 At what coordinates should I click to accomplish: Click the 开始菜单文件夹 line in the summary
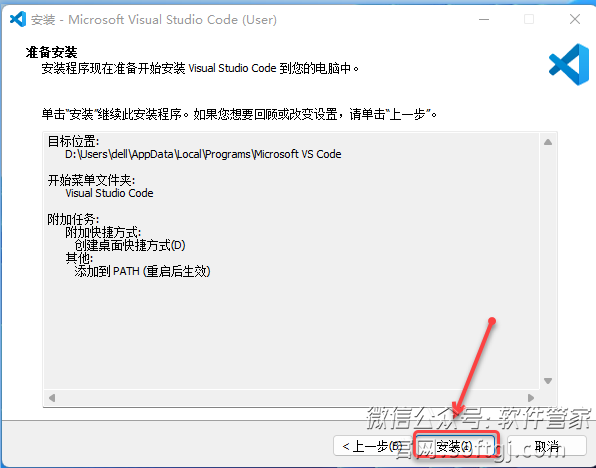coord(91,180)
